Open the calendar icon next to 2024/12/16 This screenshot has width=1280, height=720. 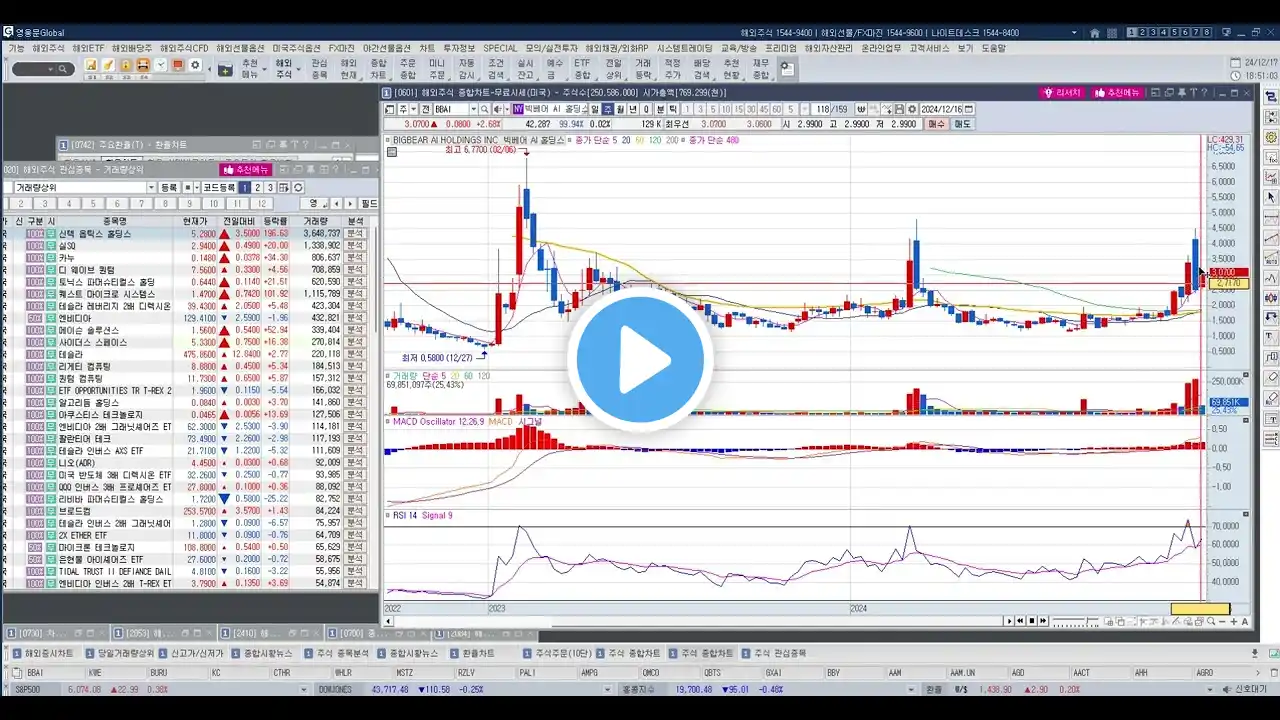click(x=970, y=109)
